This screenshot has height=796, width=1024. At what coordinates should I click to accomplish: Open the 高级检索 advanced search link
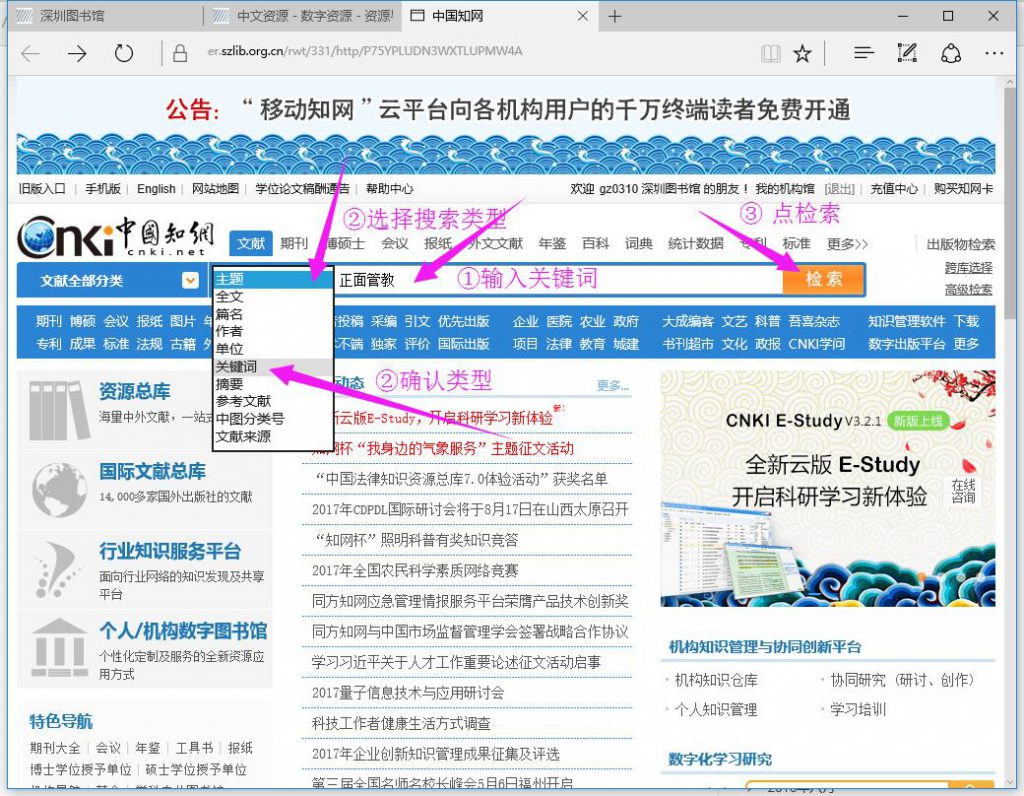click(x=968, y=290)
